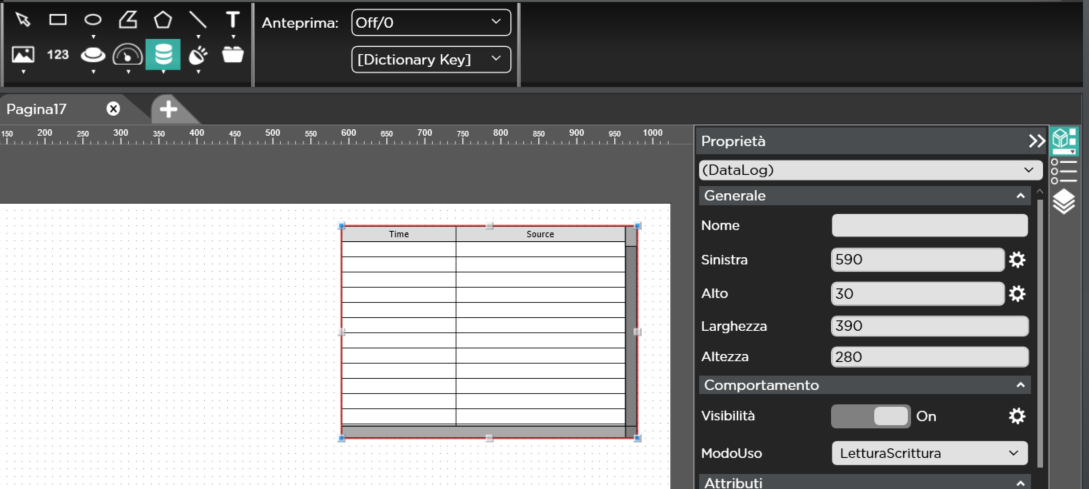The height and width of the screenshot is (489, 1089).
Task: Click the 123 numeric field tool
Action: (58, 54)
